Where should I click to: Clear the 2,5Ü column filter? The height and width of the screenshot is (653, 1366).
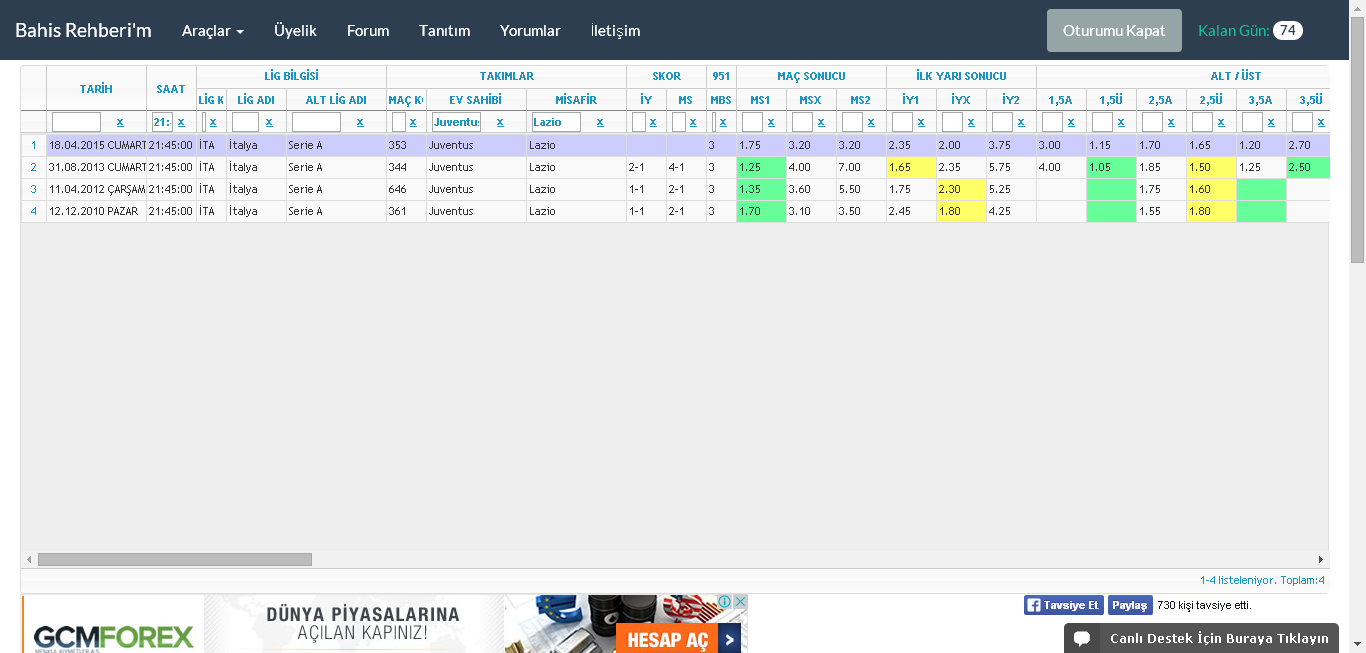click(1221, 122)
